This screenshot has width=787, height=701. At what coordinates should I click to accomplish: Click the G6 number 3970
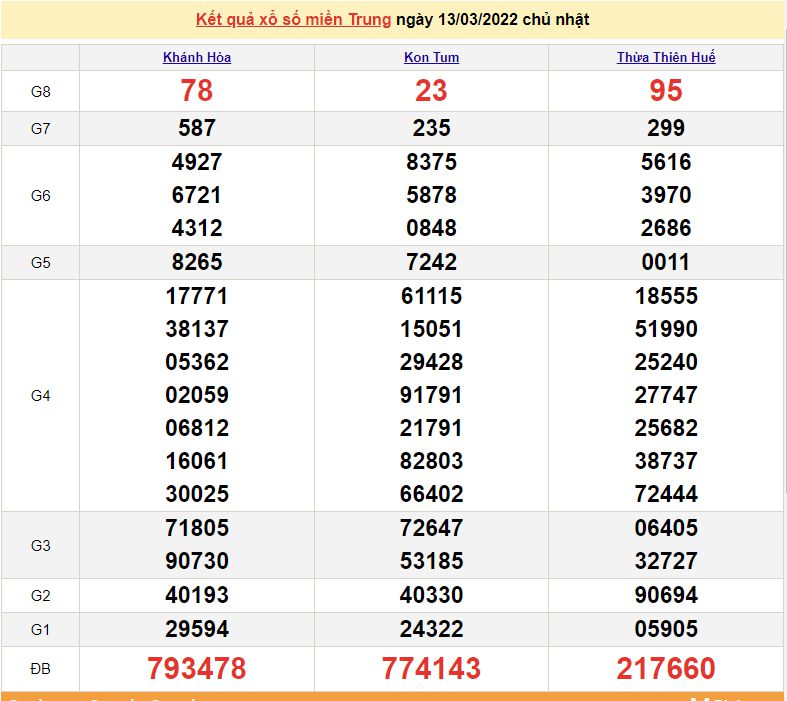(x=666, y=195)
